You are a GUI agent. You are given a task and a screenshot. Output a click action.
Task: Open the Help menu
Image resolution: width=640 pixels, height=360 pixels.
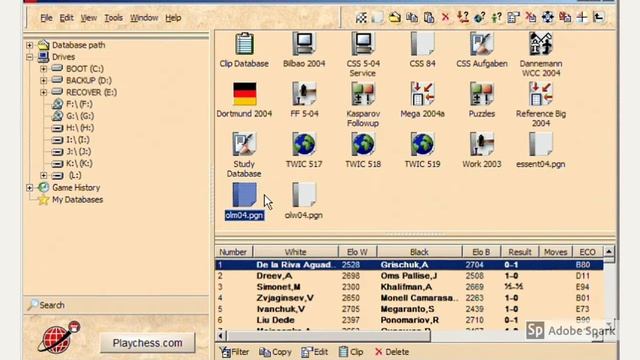[173, 18]
